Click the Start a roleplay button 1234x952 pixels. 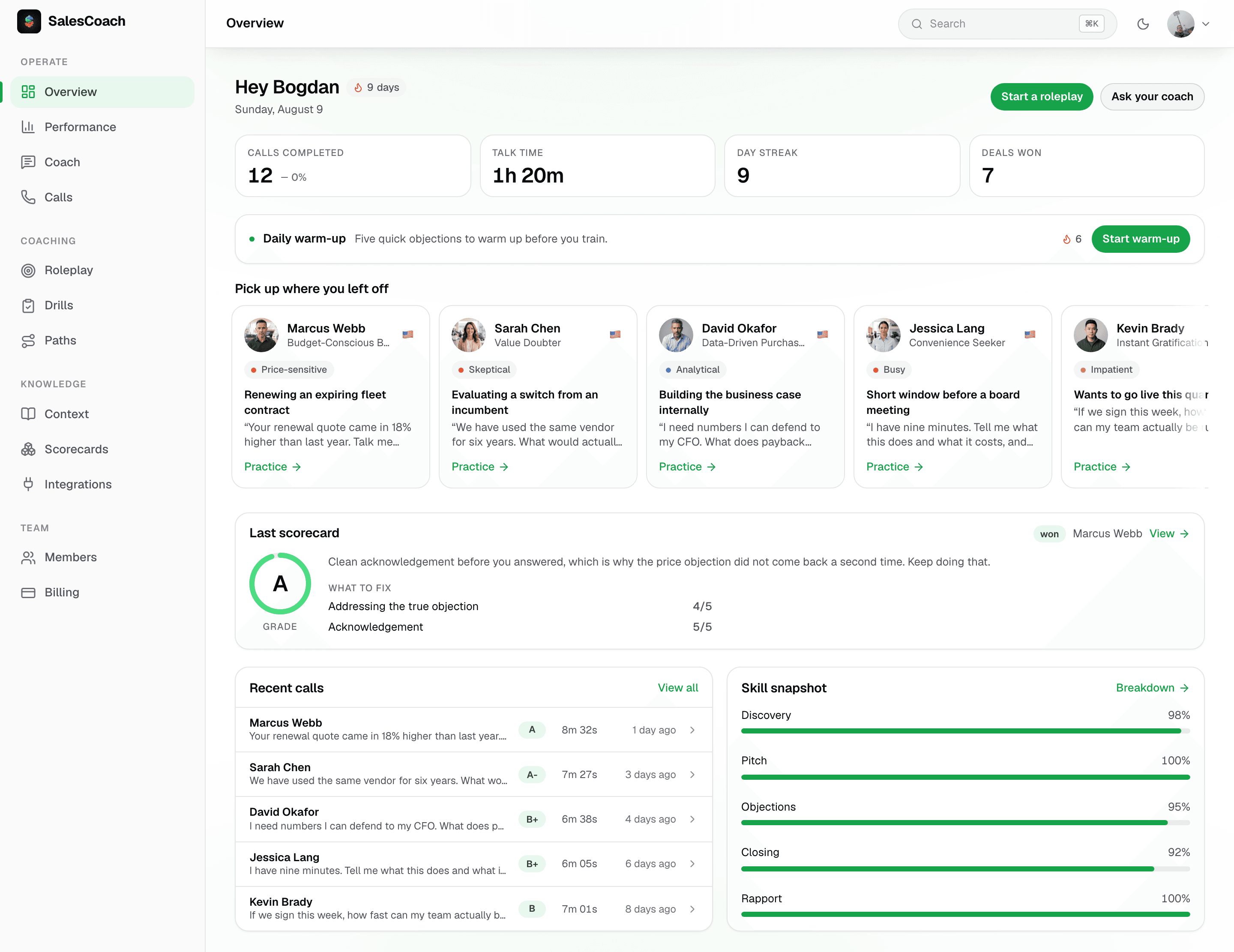(1041, 96)
